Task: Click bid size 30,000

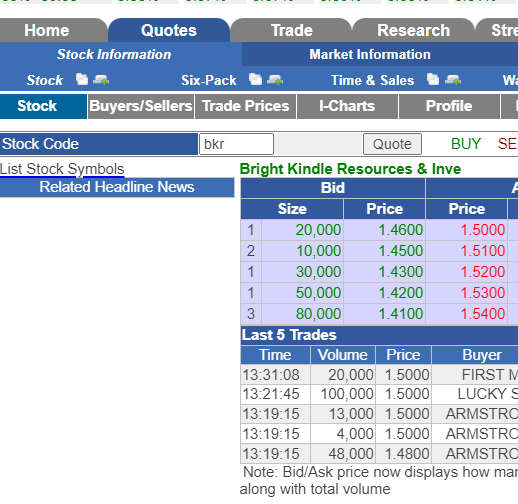Action: (318, 272)
